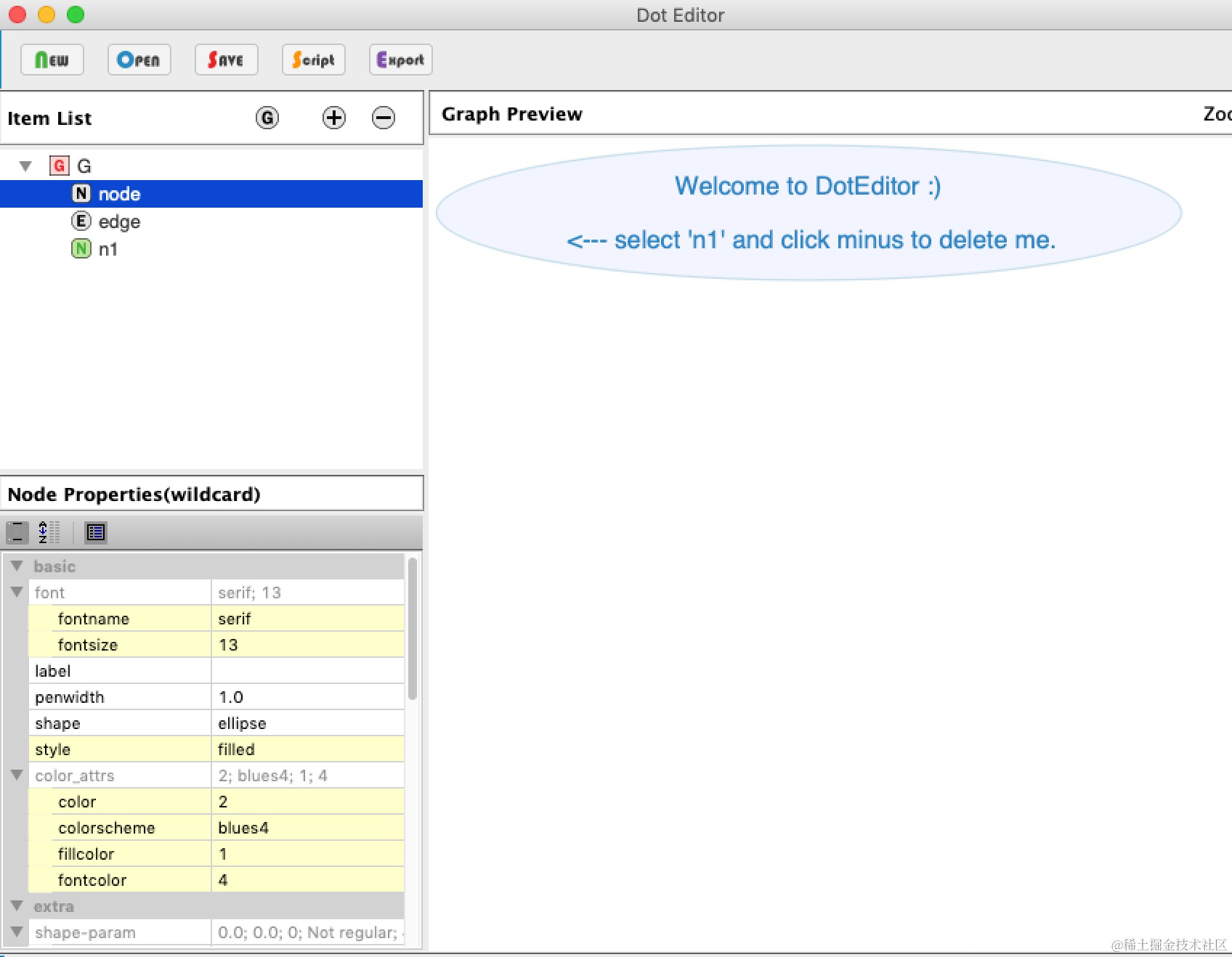1232x957 pixels.
Task: Click the 'Item List' header label
Action: pyautogui.click(x=49, y=118)
